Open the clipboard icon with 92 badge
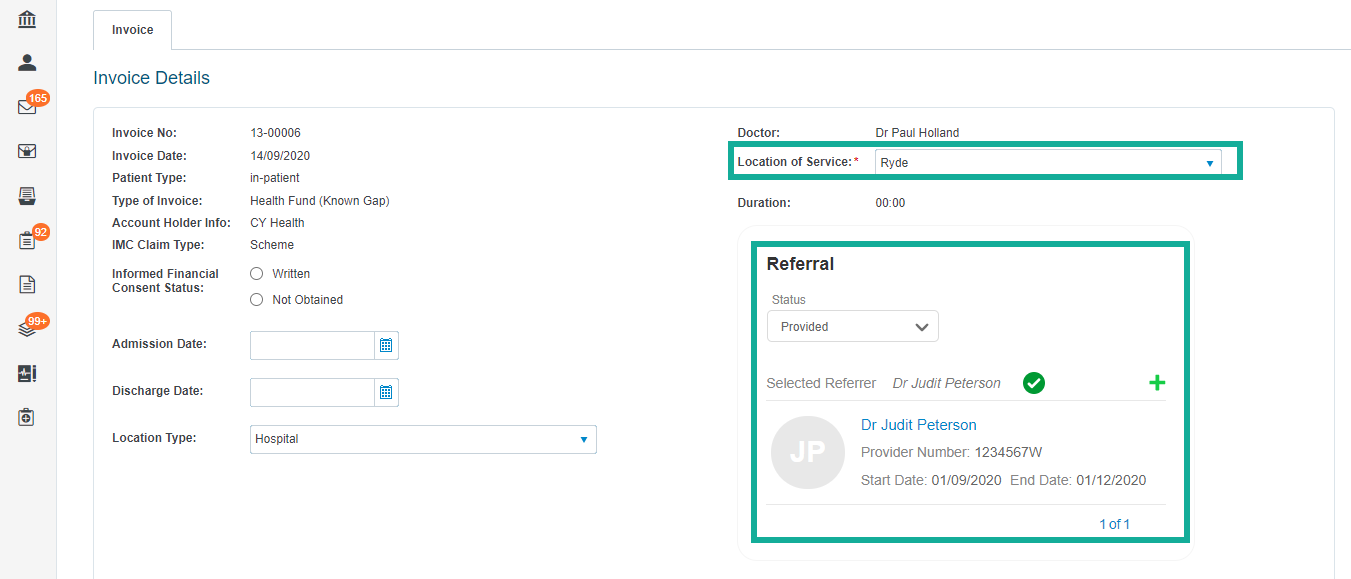The height and width of the screenshot is (579, 1351). click(x=28, y=240)
